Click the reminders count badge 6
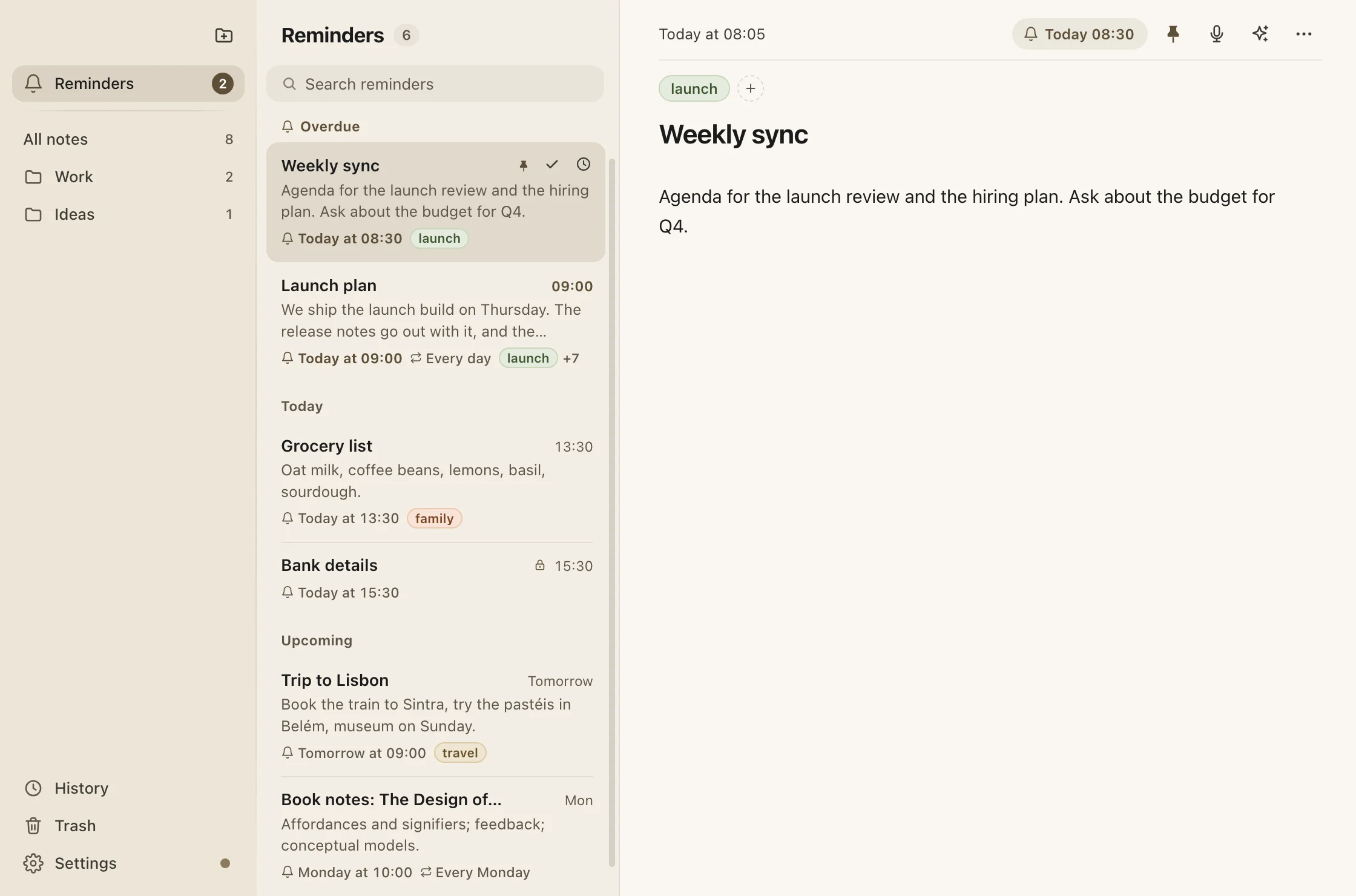 click(406, 35)
